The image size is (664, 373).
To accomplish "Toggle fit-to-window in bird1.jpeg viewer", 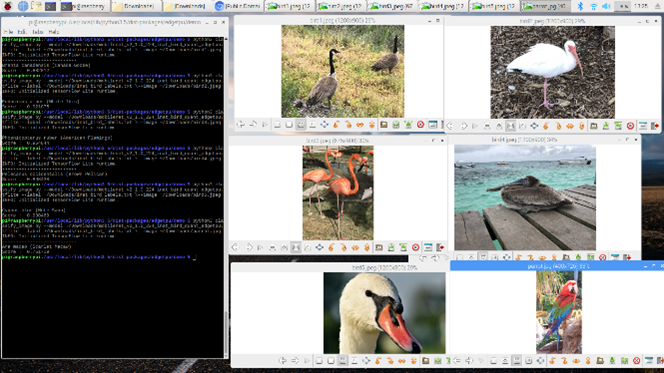I will (301, 124).
